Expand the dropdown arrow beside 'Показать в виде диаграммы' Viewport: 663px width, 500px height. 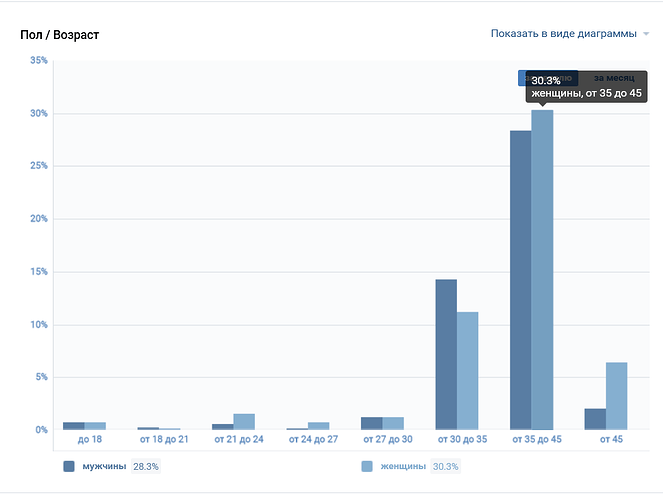[x=646, y=34]
